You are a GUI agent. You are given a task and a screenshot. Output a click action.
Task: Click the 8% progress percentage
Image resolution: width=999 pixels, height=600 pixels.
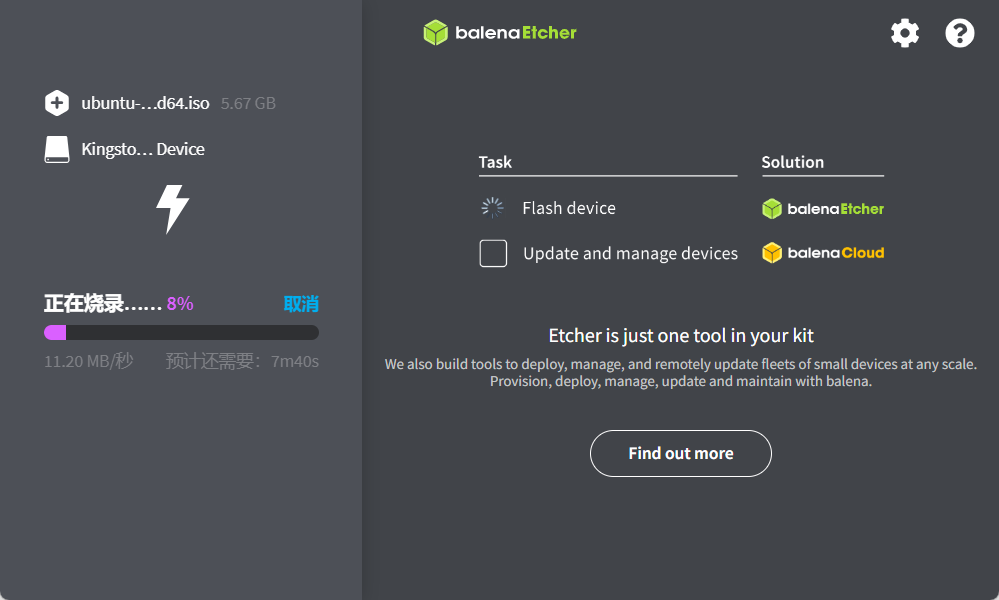pos(180,304)
